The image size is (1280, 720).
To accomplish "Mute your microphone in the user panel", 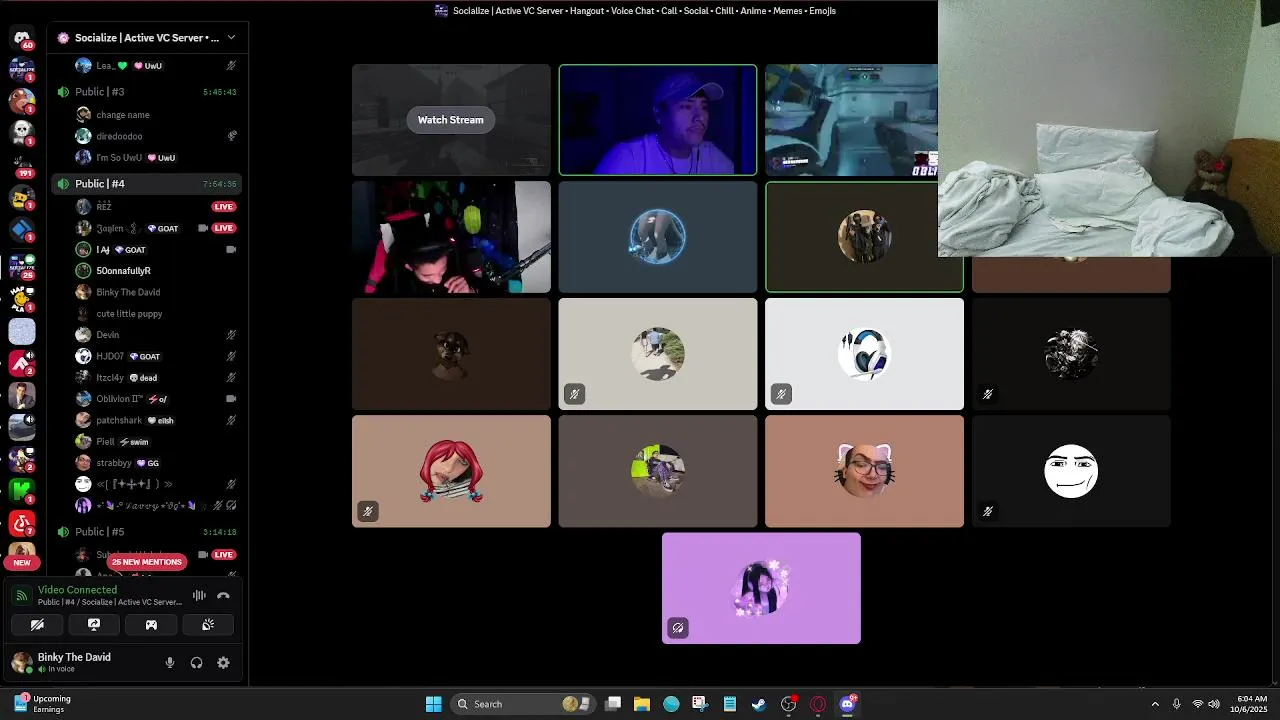I will [170, 662].
